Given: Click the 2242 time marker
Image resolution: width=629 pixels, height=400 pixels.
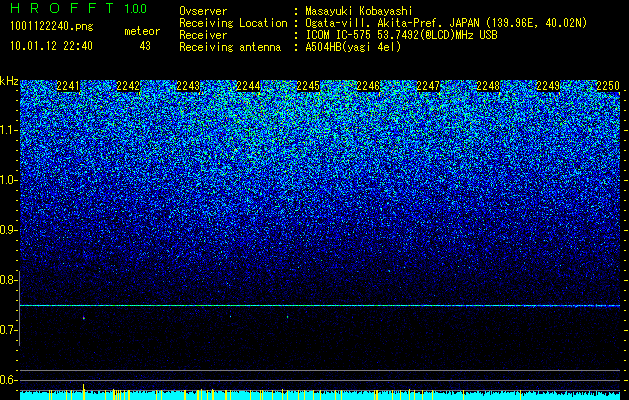Looking at the screenshot, I should click(x=128, y=86).
